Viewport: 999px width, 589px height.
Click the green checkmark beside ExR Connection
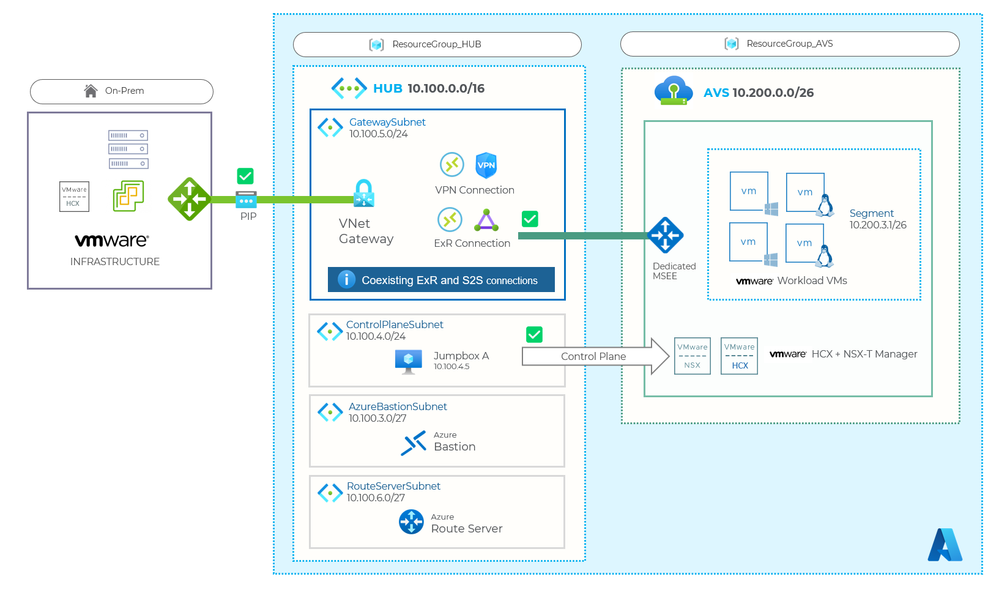(x=529, y=219)
